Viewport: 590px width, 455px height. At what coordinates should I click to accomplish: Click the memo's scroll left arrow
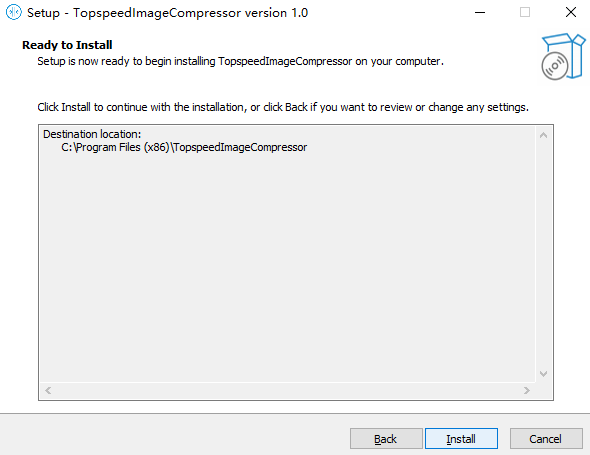coord(48,391)
